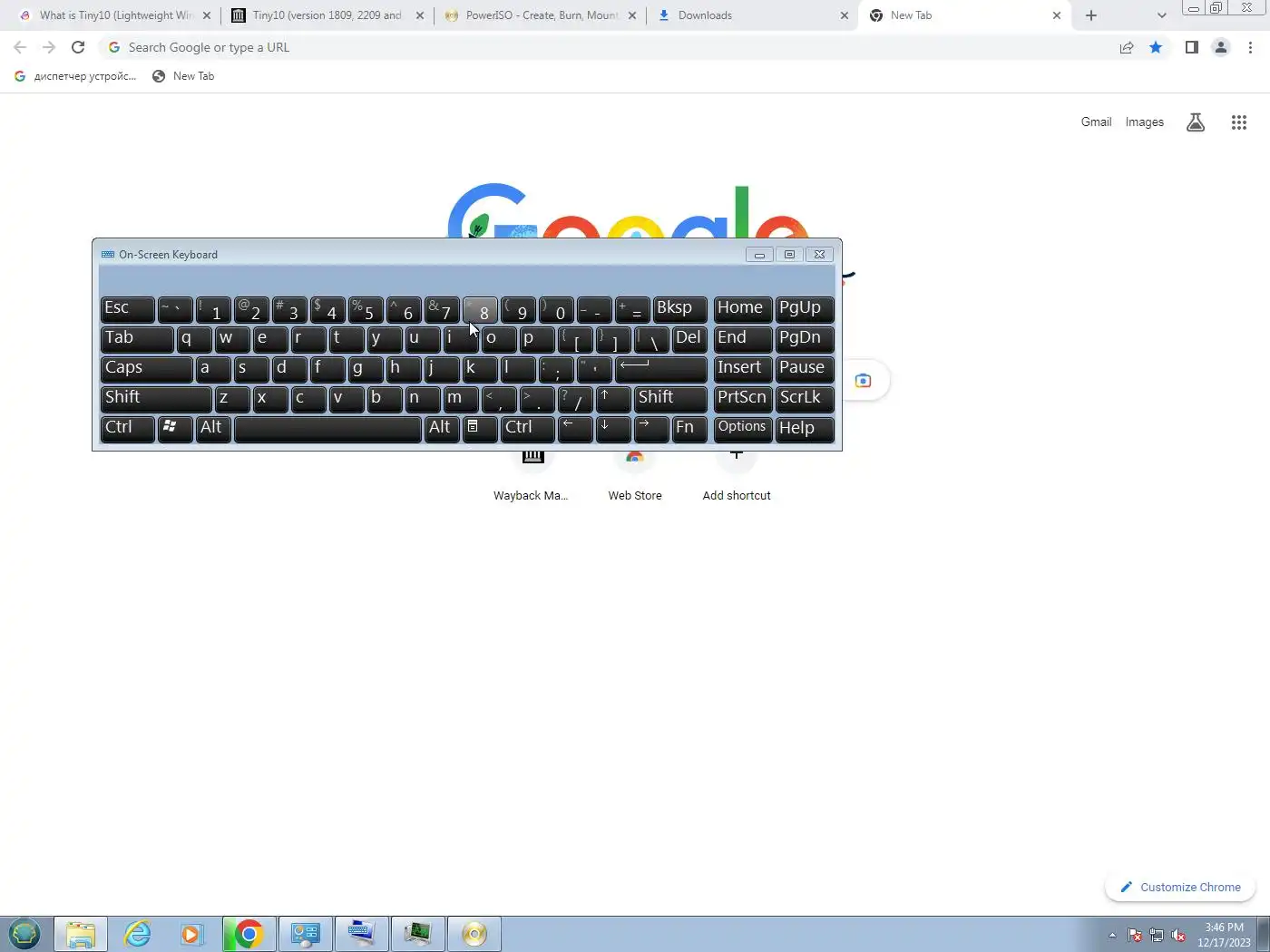The width and height of the screenshot is (1270, 952).
Task: Switch to Downloads tab
Action: pyautogui.click(x=753, y=15)
